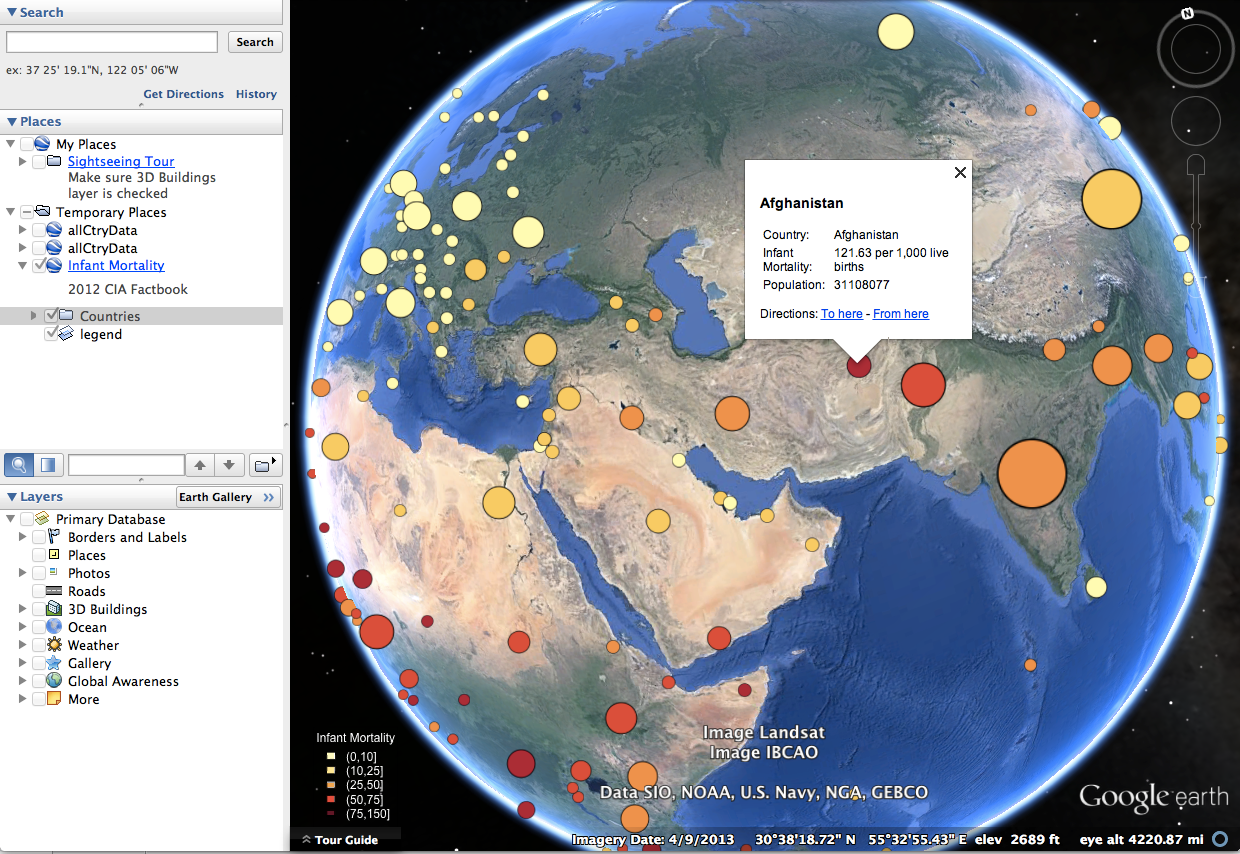Viewport: 1240px width, 854px height.
Task: Expand the Countries folder
Action: pos(34,316)
